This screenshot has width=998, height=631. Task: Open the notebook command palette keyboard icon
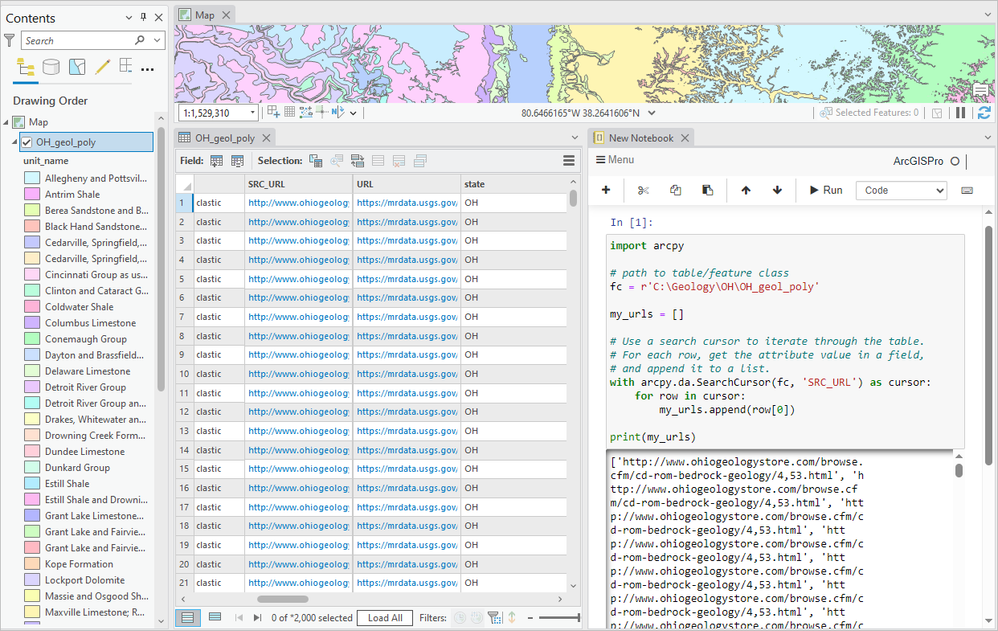pyautogui.click(x=967, y=190)
